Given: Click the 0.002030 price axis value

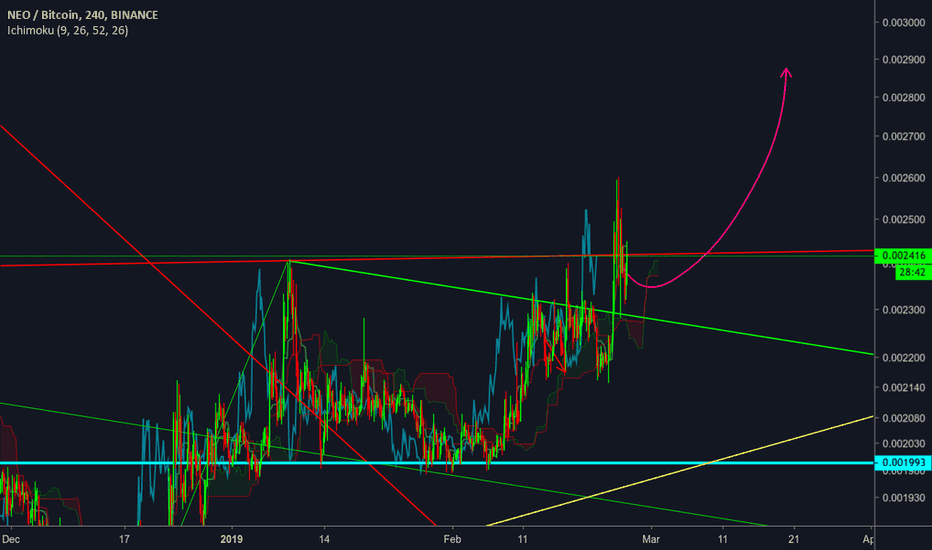Looking at the screenshot, I should [903, 444].
